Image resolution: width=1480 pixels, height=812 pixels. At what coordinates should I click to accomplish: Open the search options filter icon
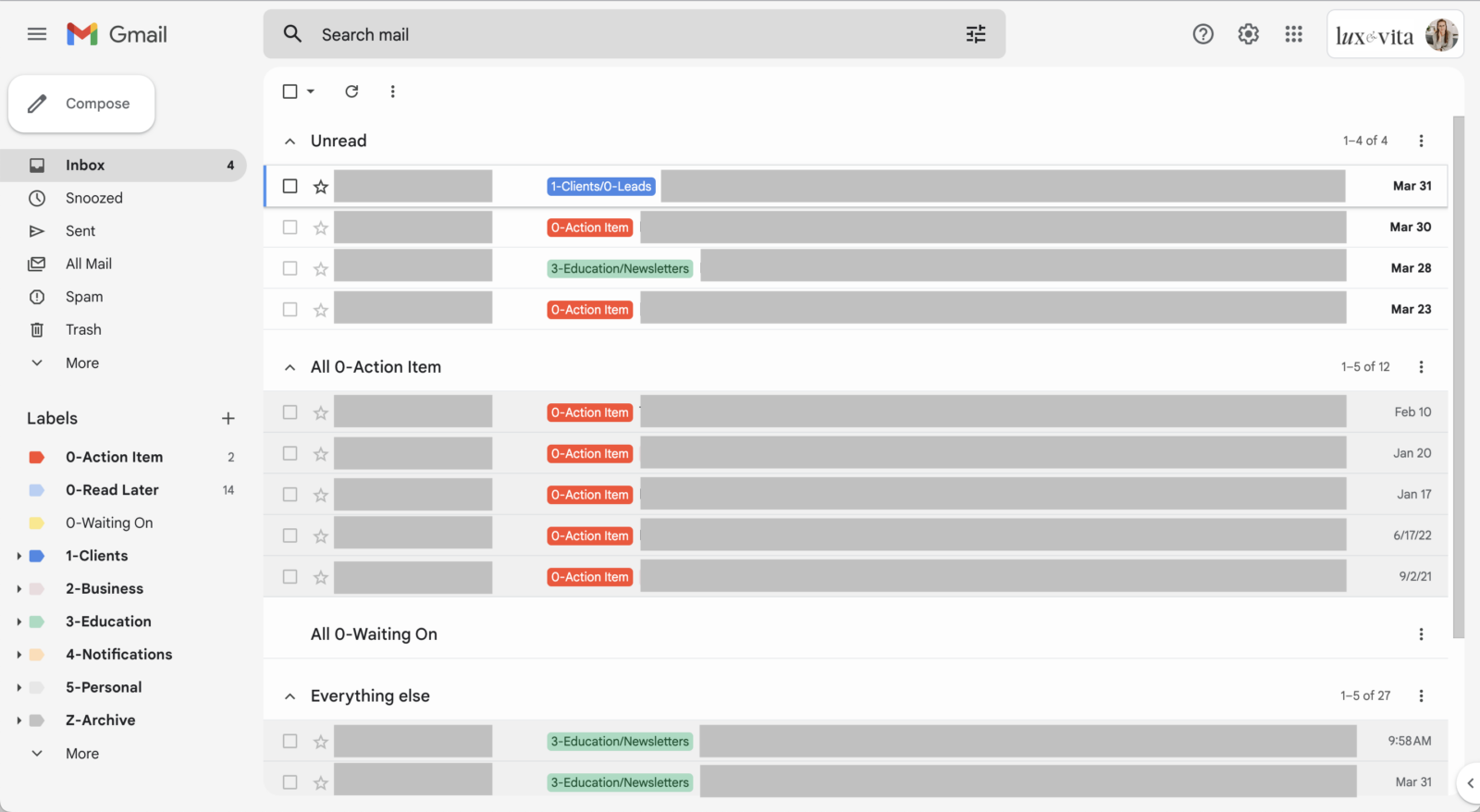coord(976,34)
